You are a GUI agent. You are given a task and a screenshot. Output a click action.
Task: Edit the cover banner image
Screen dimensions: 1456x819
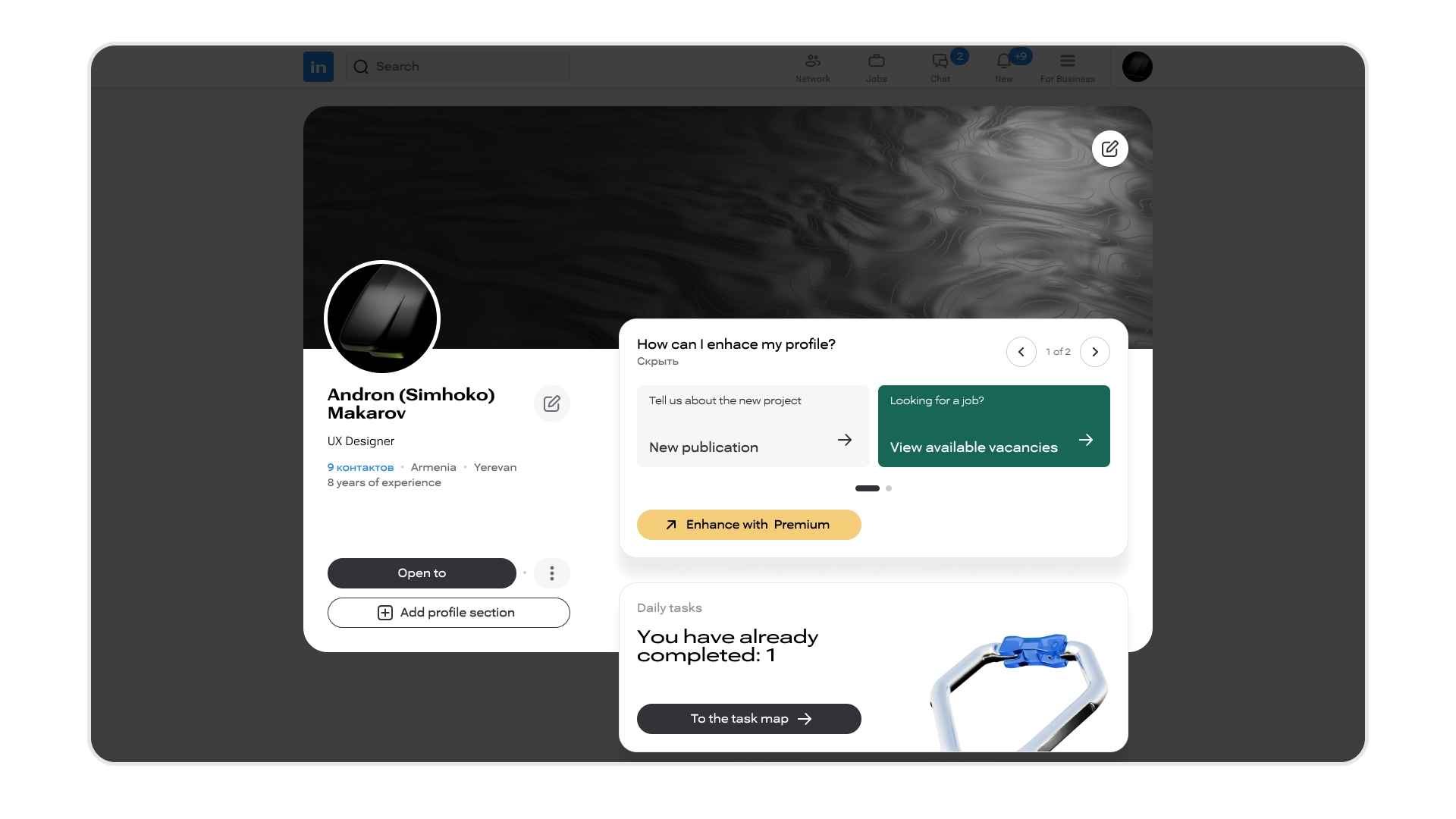1110,149
